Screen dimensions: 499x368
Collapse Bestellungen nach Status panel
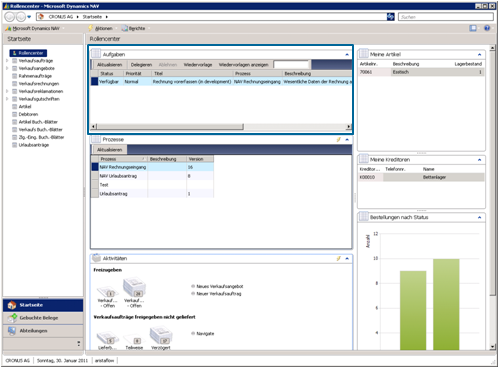479,217
